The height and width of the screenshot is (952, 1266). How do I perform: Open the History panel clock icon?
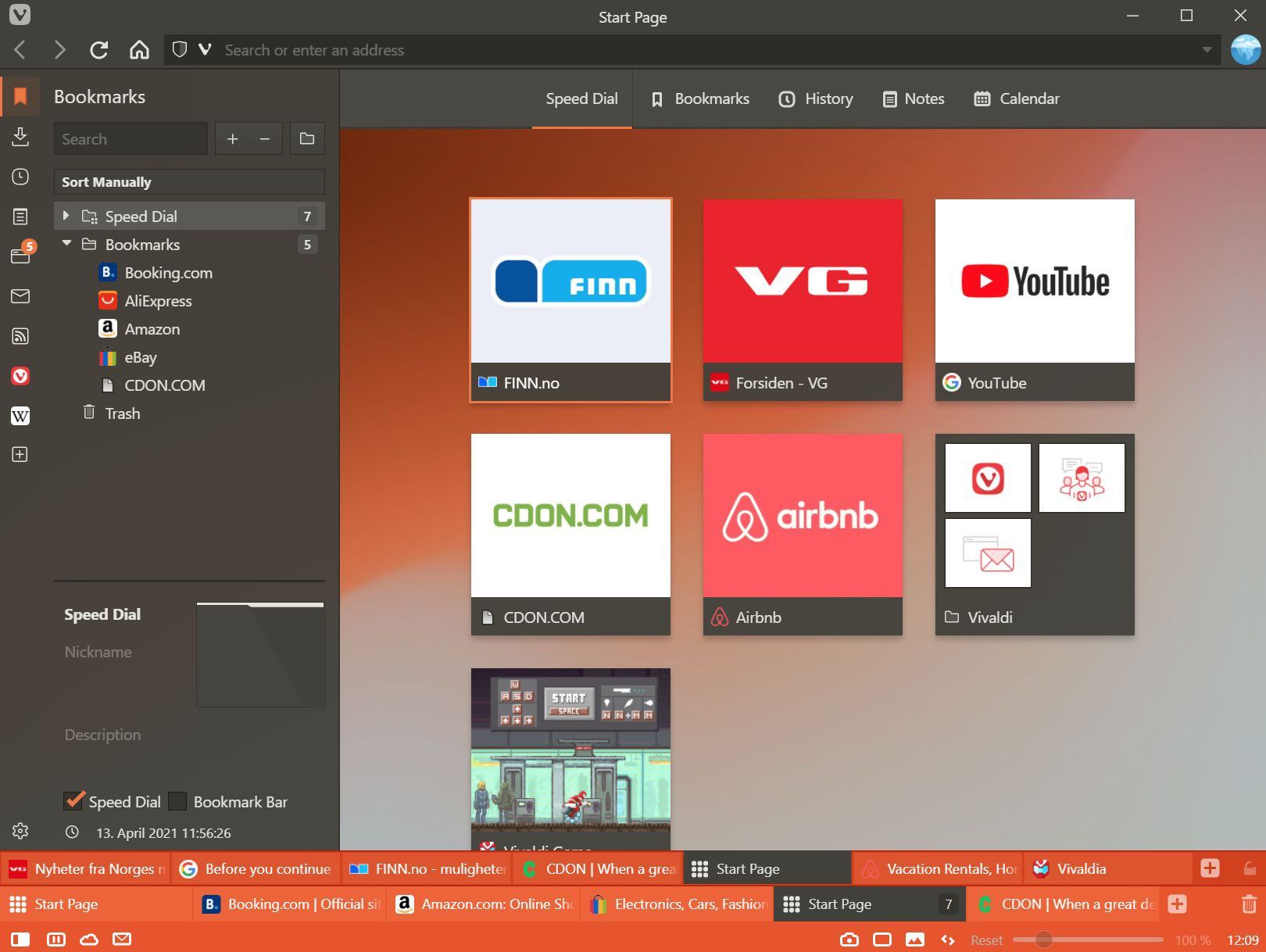point(20,177)
